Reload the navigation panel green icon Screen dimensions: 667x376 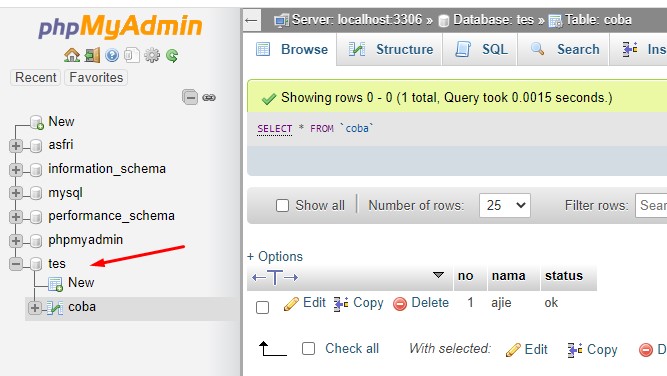tap(172, 55)
